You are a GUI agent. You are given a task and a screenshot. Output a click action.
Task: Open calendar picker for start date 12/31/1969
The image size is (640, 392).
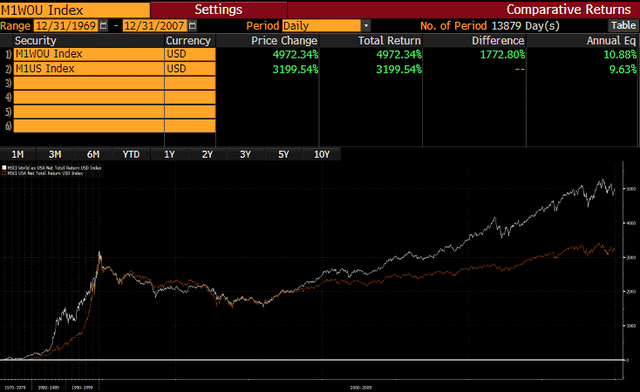pyautogui.click(x=104, y=26)
